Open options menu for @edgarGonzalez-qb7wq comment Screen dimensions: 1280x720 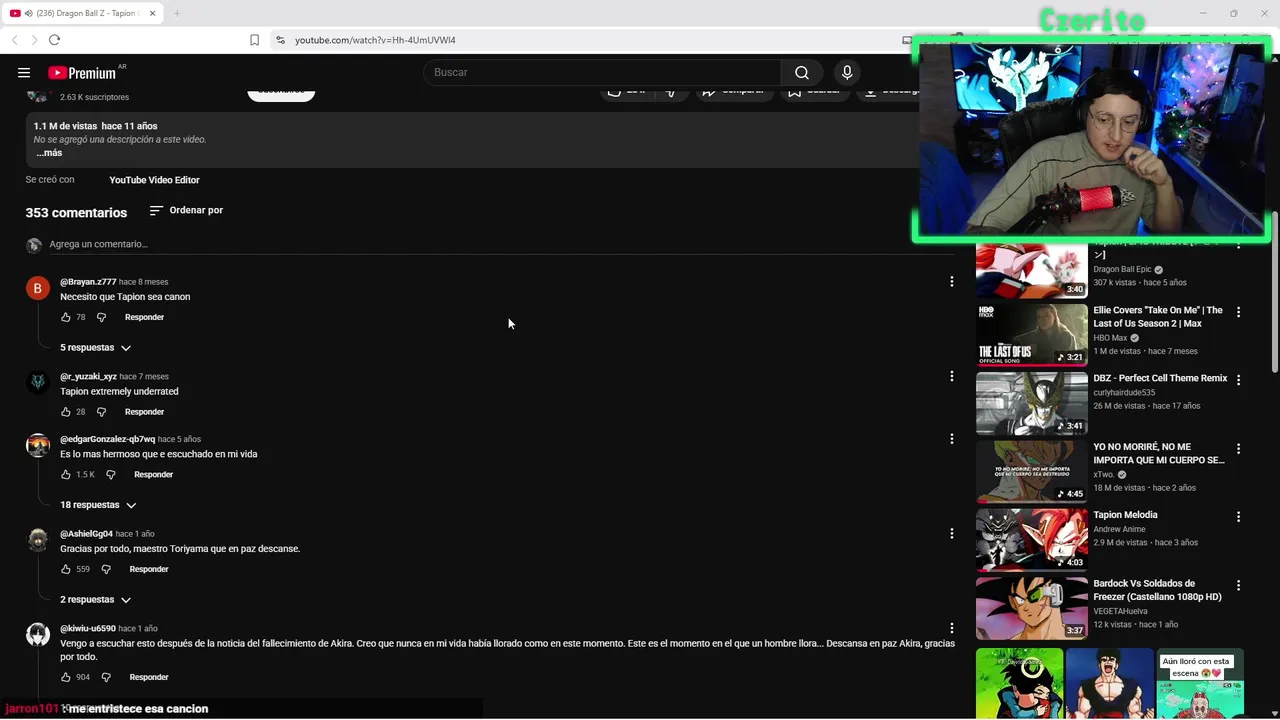click(951, 439)
